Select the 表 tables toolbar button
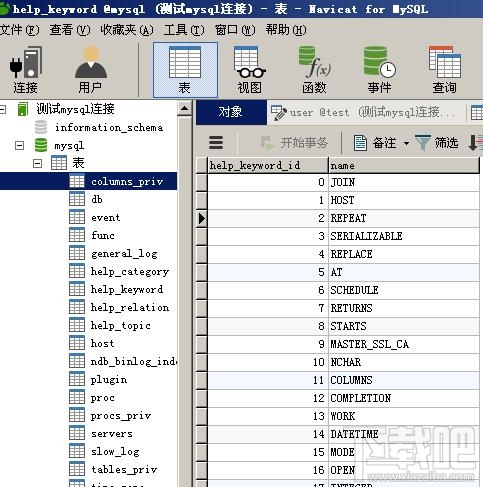483x487 pixels. [x=185, y=70]
